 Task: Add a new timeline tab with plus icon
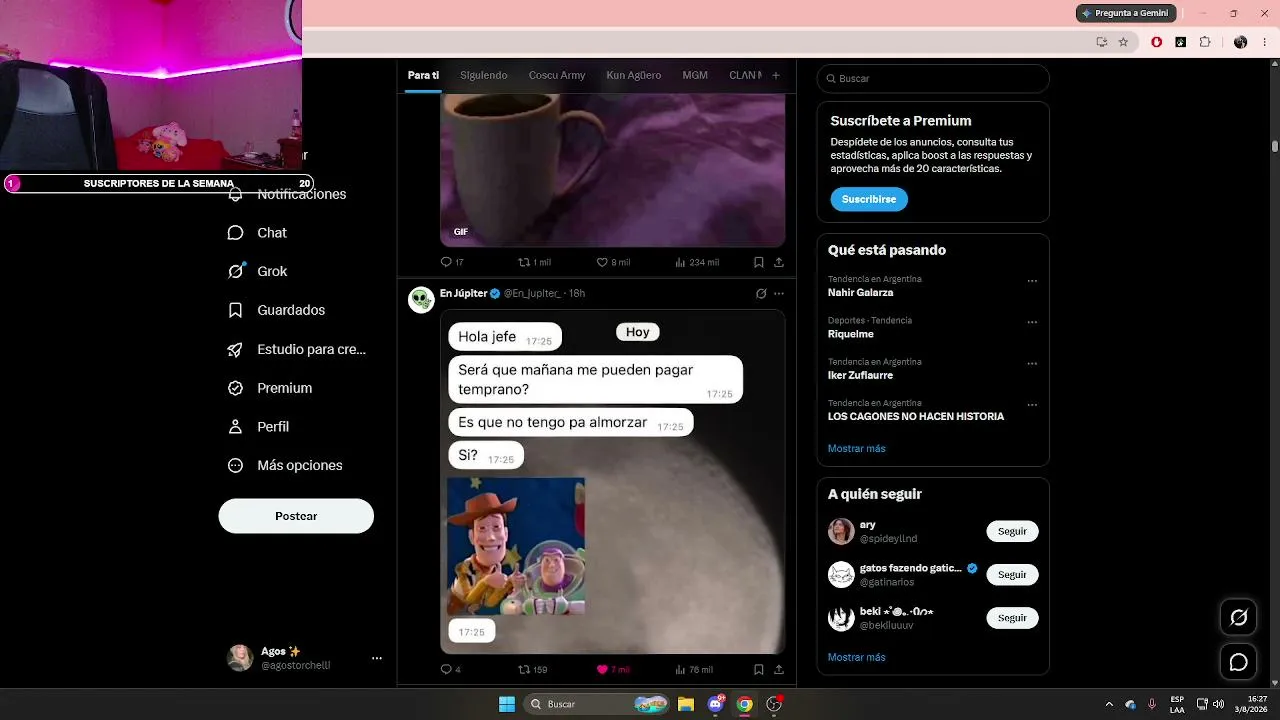pyautogui.click(x=775, y=75)
